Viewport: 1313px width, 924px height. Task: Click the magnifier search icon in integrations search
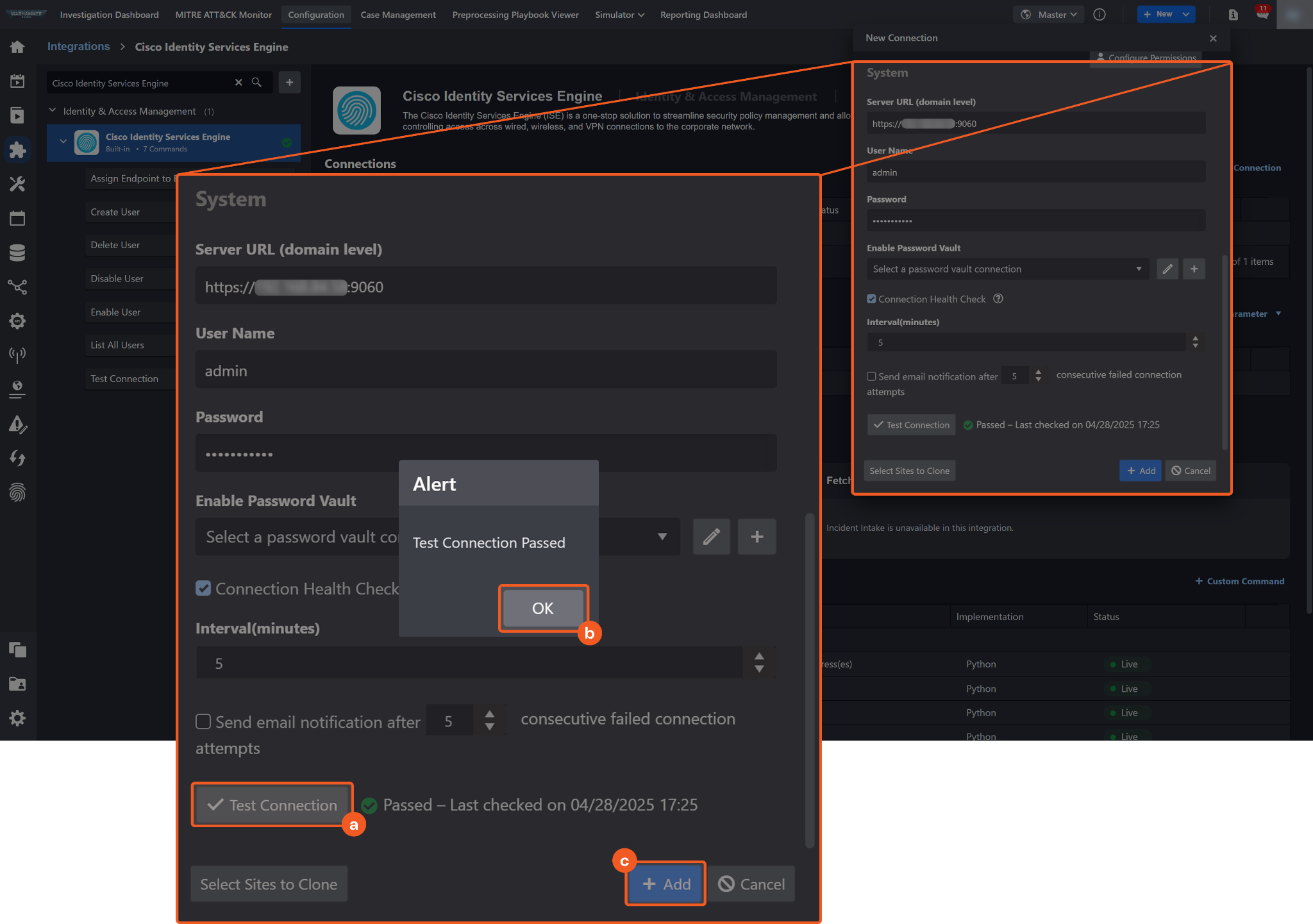[256, 83]
